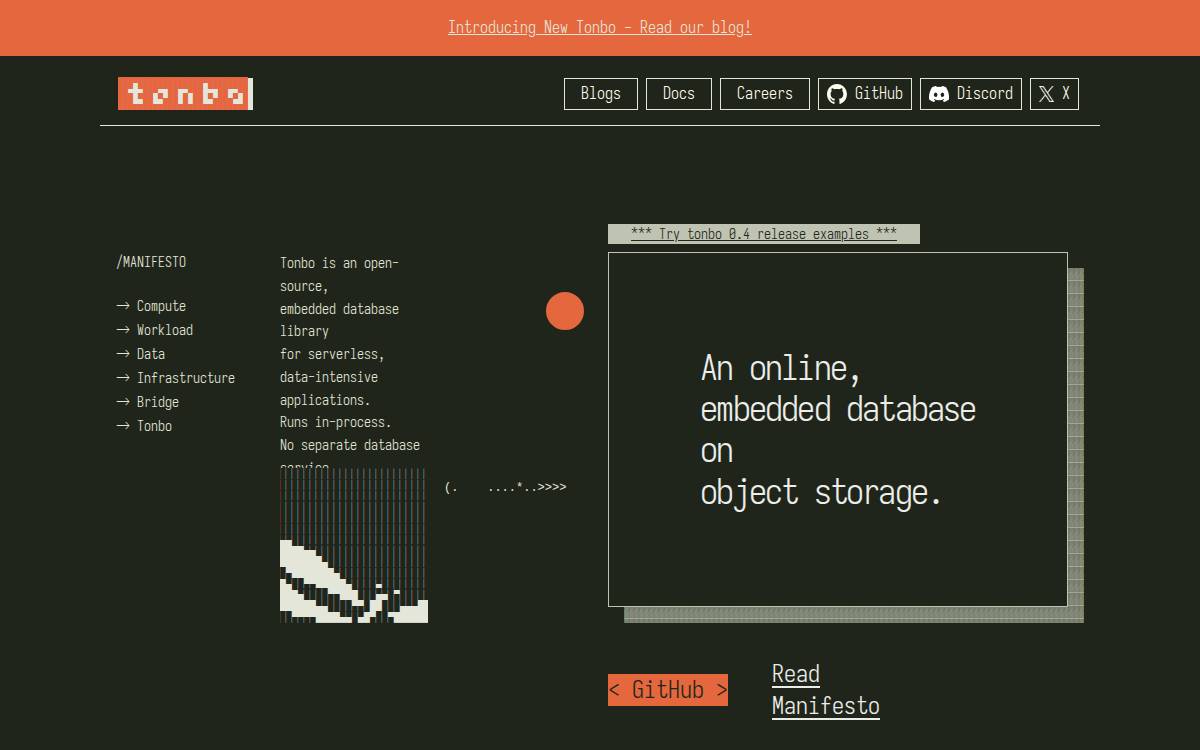The image size is (1200, 750).
Task: Open the Blogs nav item
Action: [x=601, y=94]
